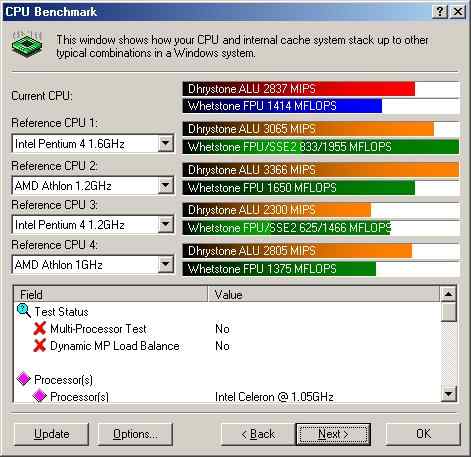471x457 pixels.
Task: Click the Processor(s) group diamond icon
Action: [24, 379]
